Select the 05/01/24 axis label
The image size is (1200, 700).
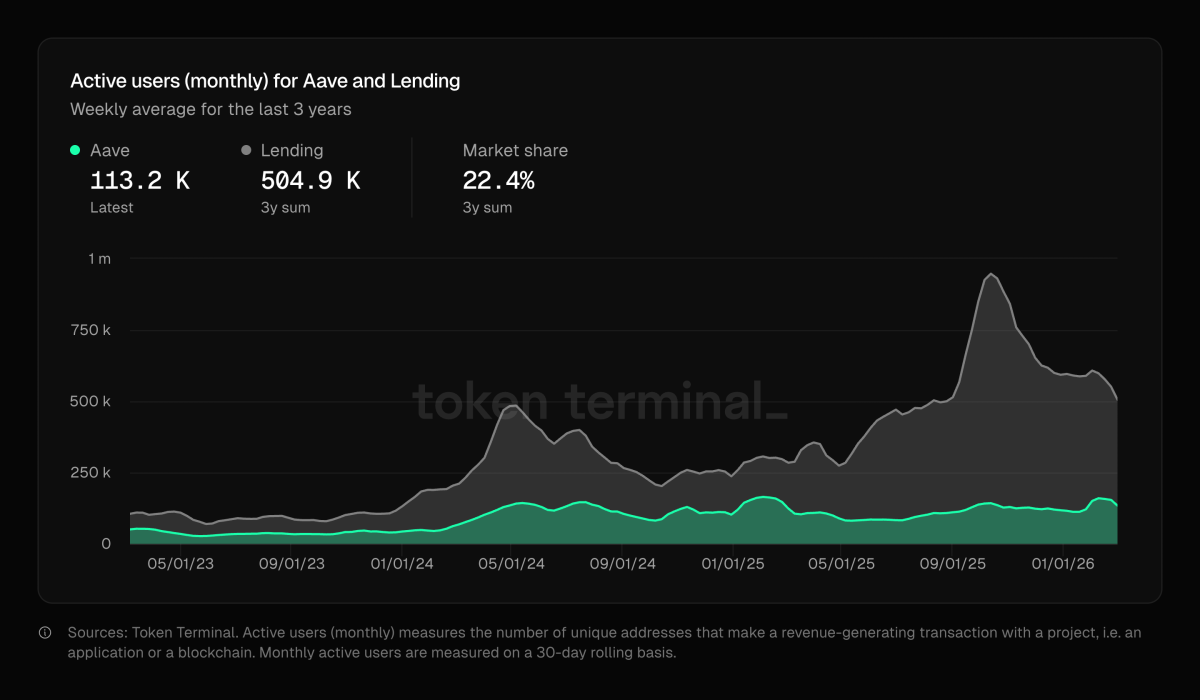pos(511,563)
